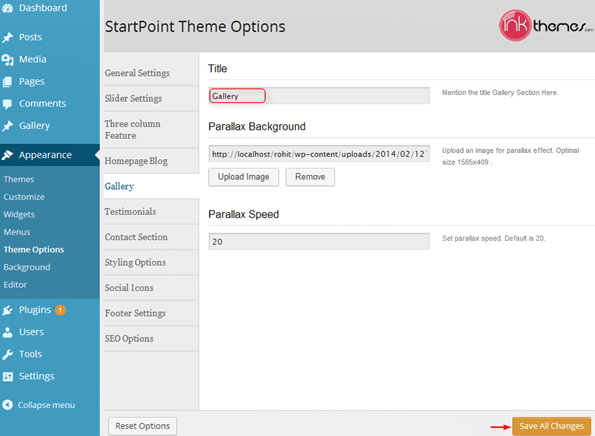Click the Reset Options button
This screenshot has width=595, height=436.
(x=142, y=426)
